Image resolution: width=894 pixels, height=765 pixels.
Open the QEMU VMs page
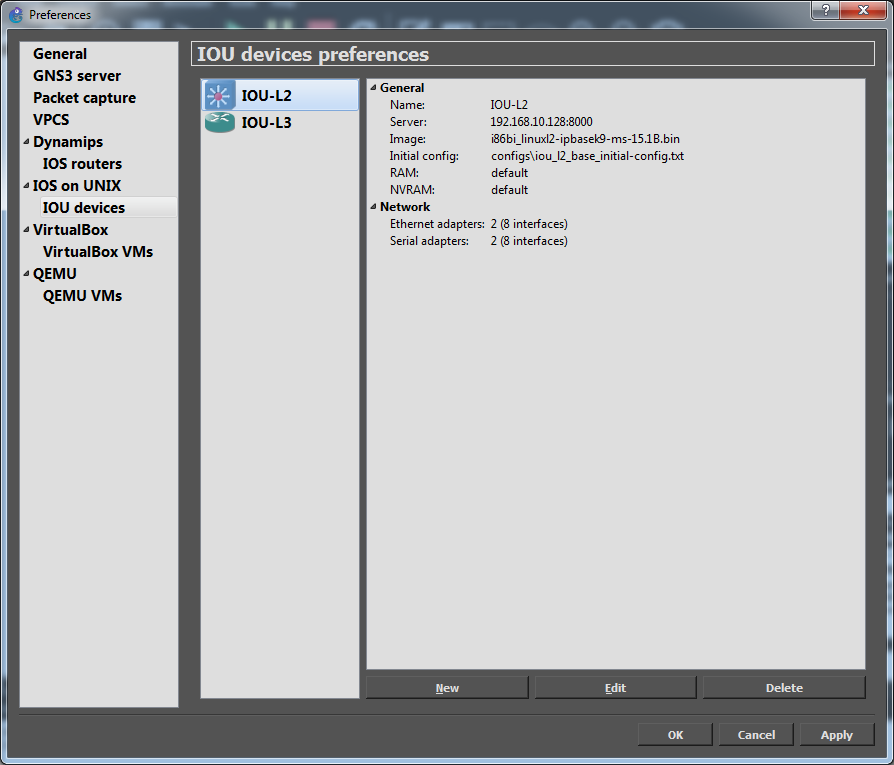click(82, 296)
